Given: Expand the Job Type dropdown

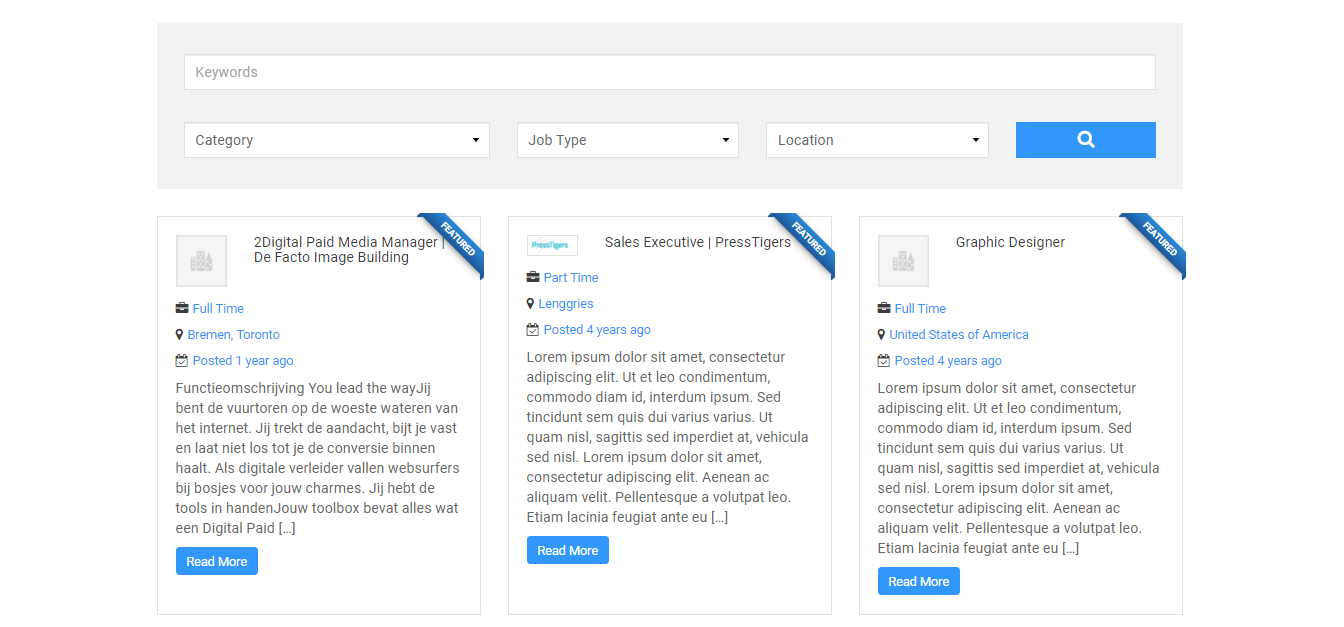Looking at the screenshot, I should click(x=627, y=140).
